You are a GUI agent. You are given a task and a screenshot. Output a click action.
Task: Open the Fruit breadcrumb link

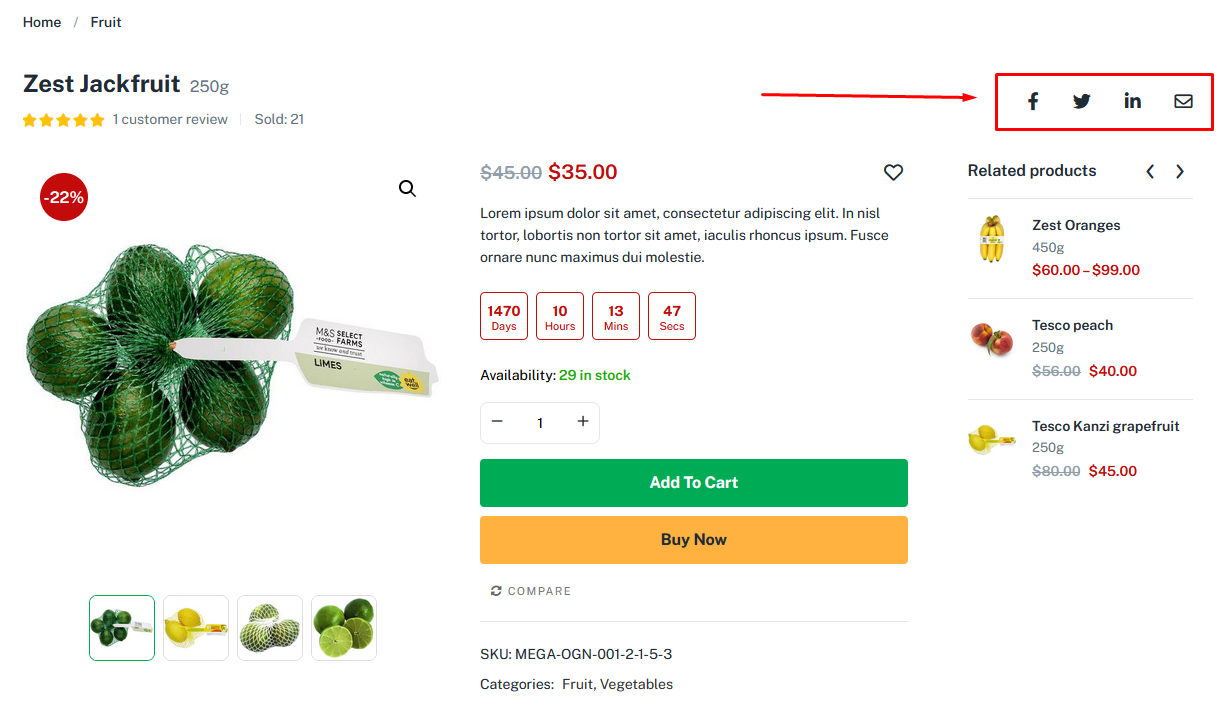106,22
